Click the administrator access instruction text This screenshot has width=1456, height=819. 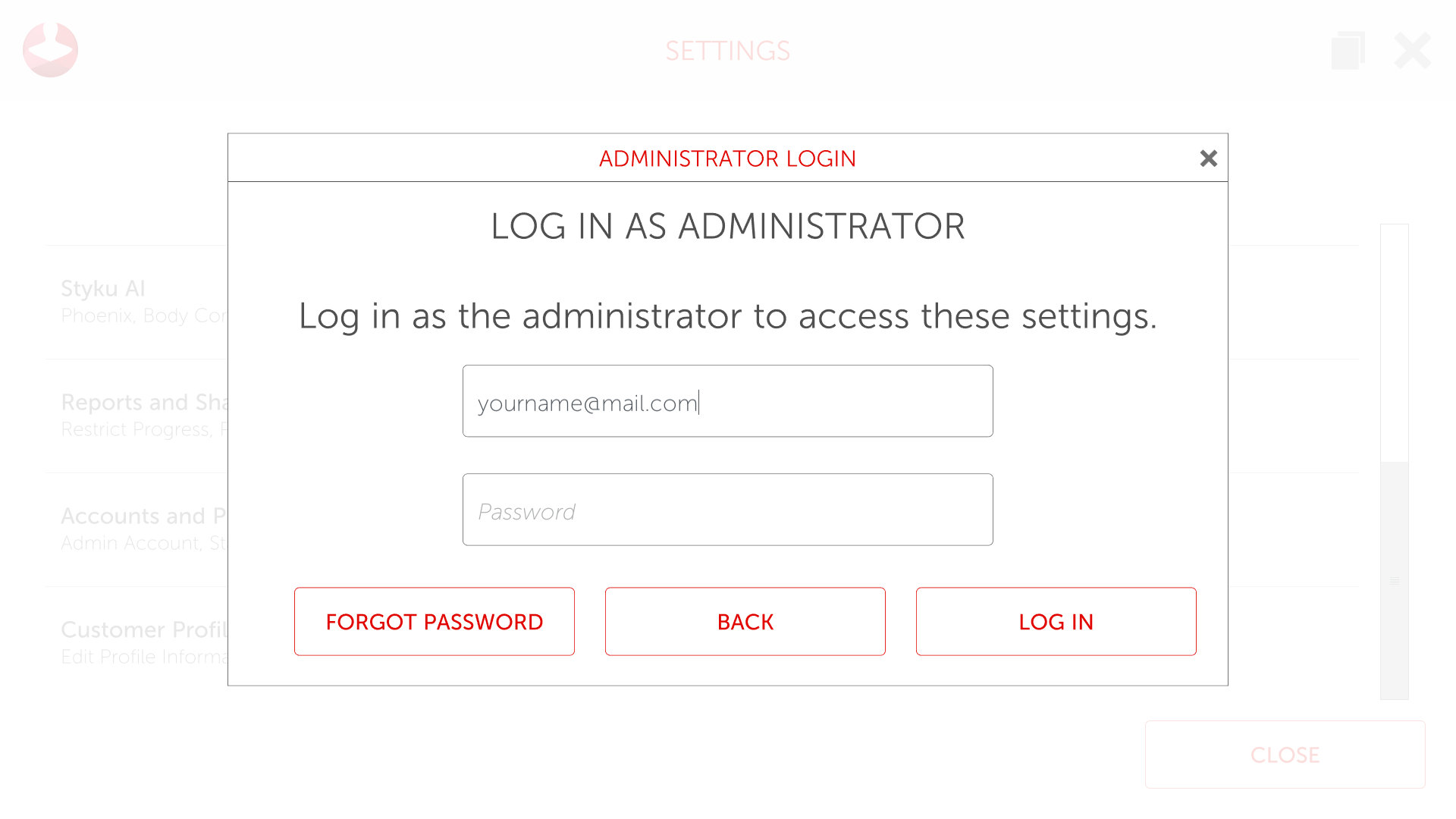(x=727, y=316)
